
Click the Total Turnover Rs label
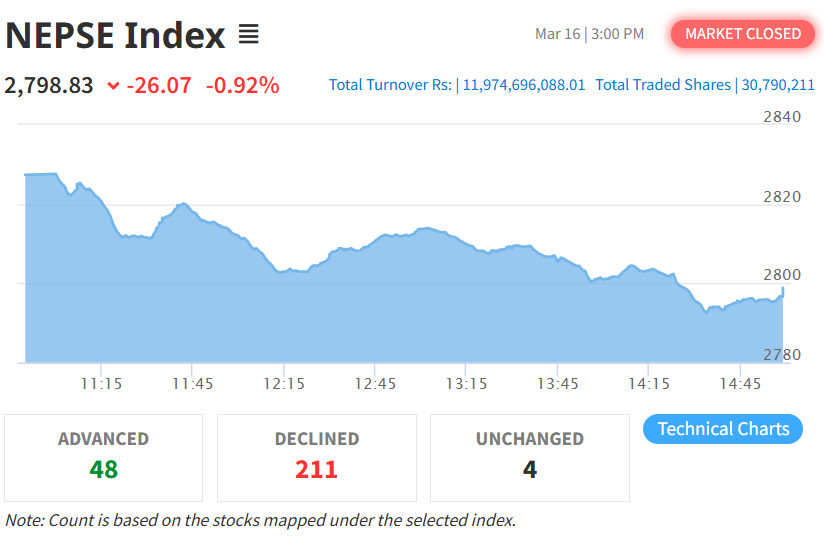tap(390, 85)
